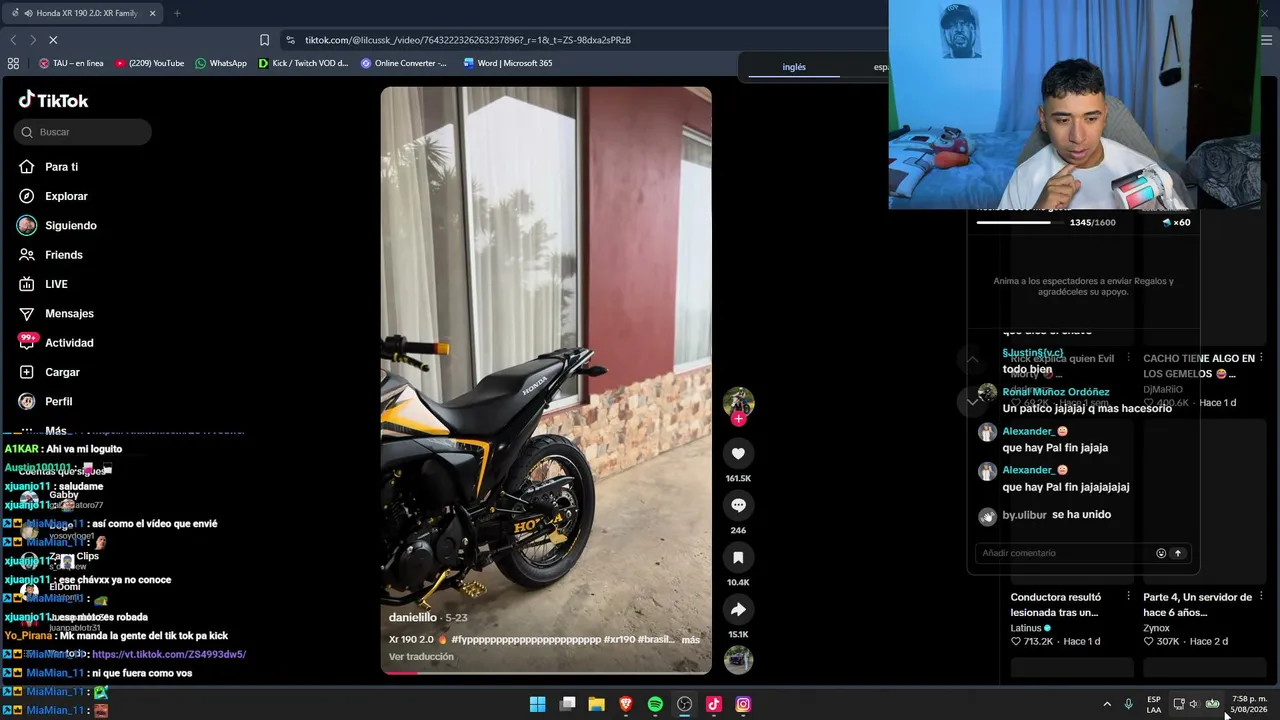
Task: Click the browser back arrow
Action: [13, 40]
